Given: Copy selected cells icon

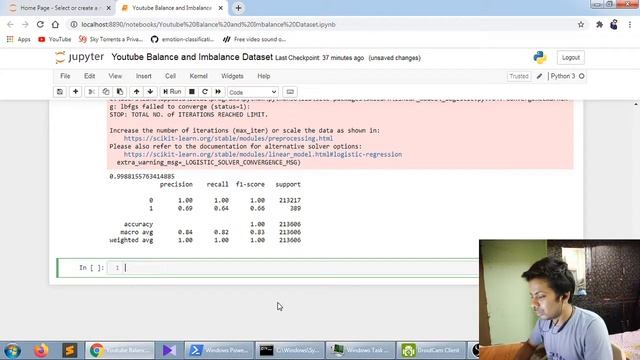Looking at the screenshot, I should 106,92.
